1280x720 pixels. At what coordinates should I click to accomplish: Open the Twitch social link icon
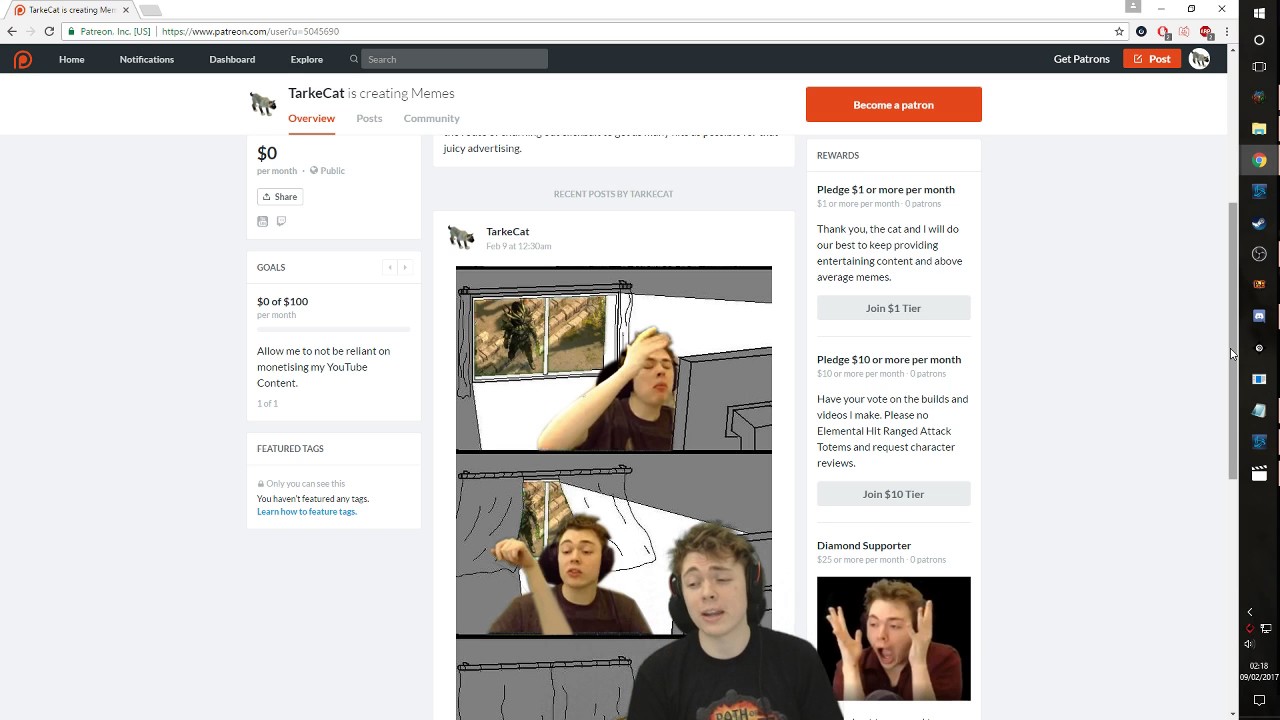click(x=281, y=221)
